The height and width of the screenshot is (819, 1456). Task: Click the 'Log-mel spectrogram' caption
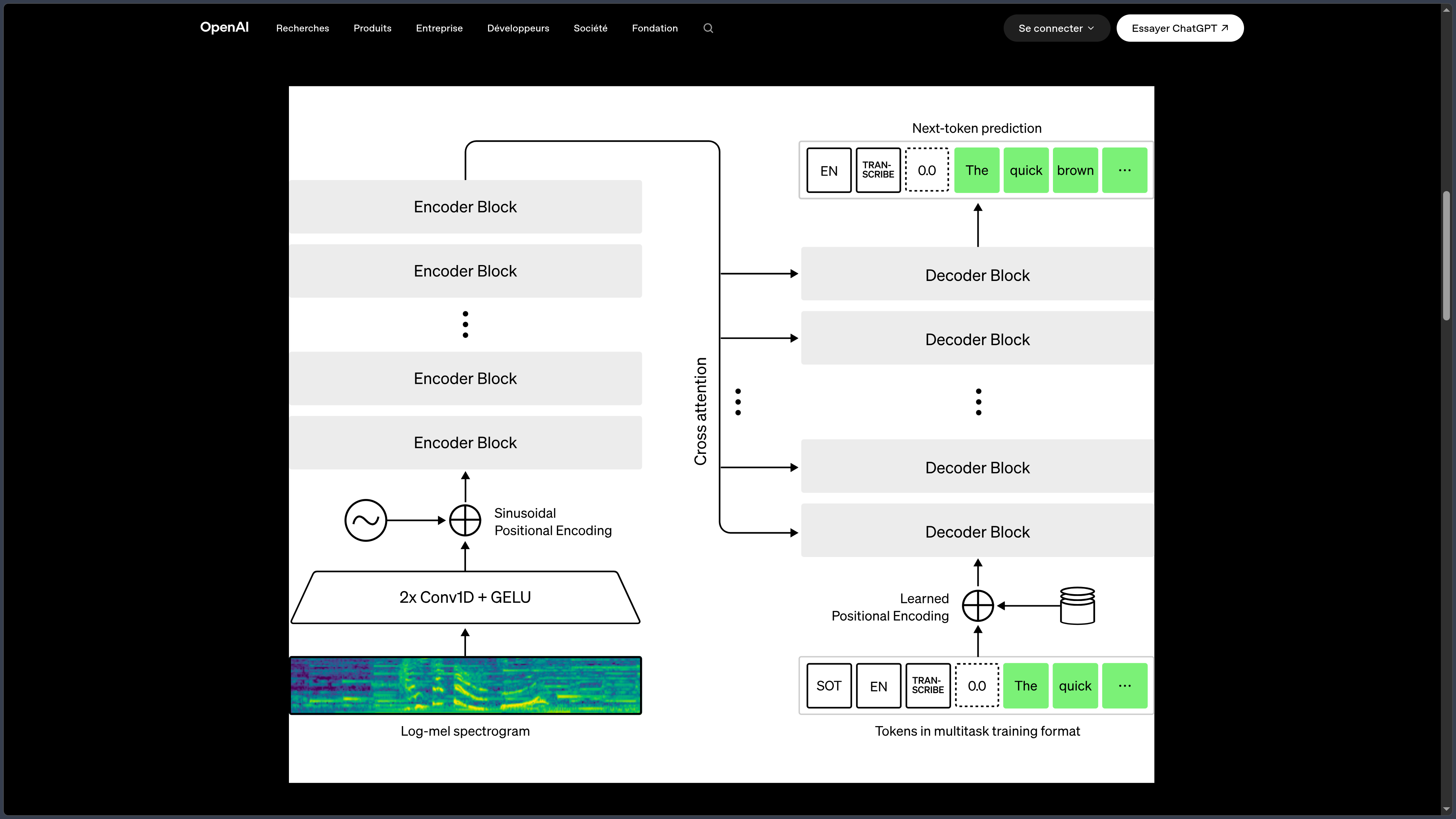coord(465,731)
